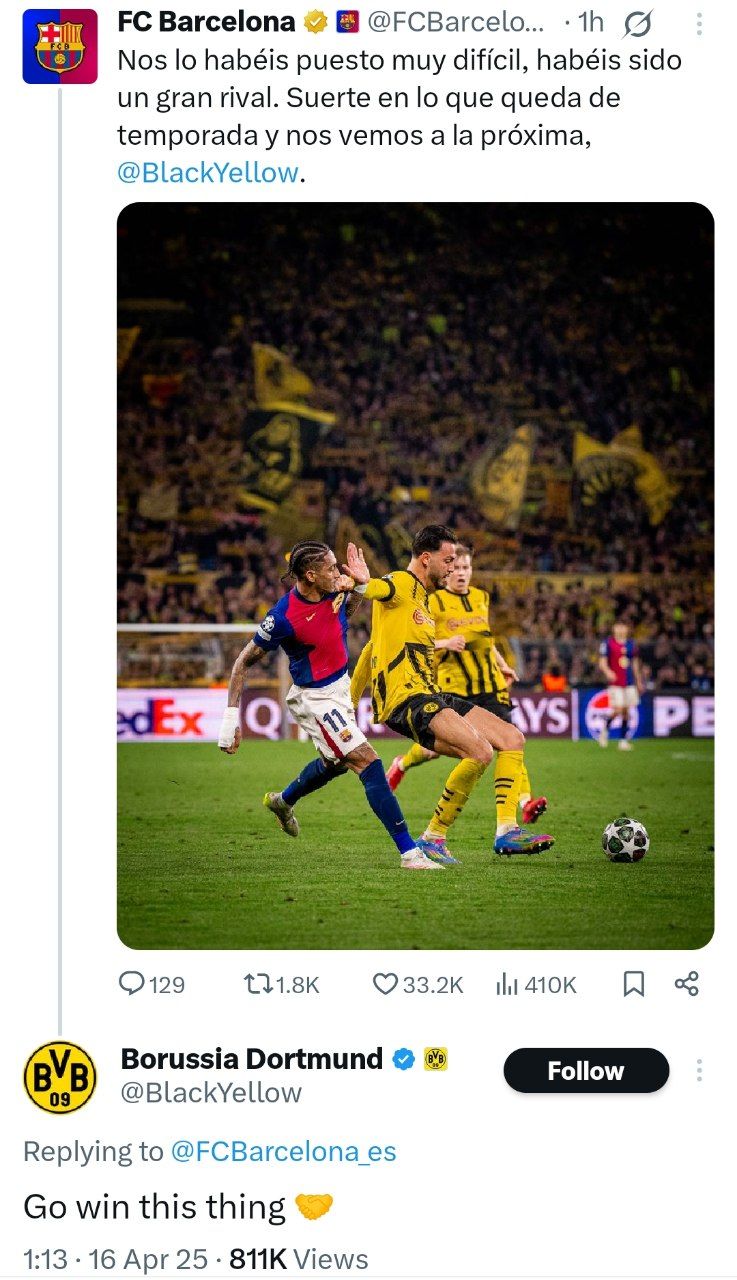Tap Borussia Dortmund blue verified badge

coord(403,1059)
